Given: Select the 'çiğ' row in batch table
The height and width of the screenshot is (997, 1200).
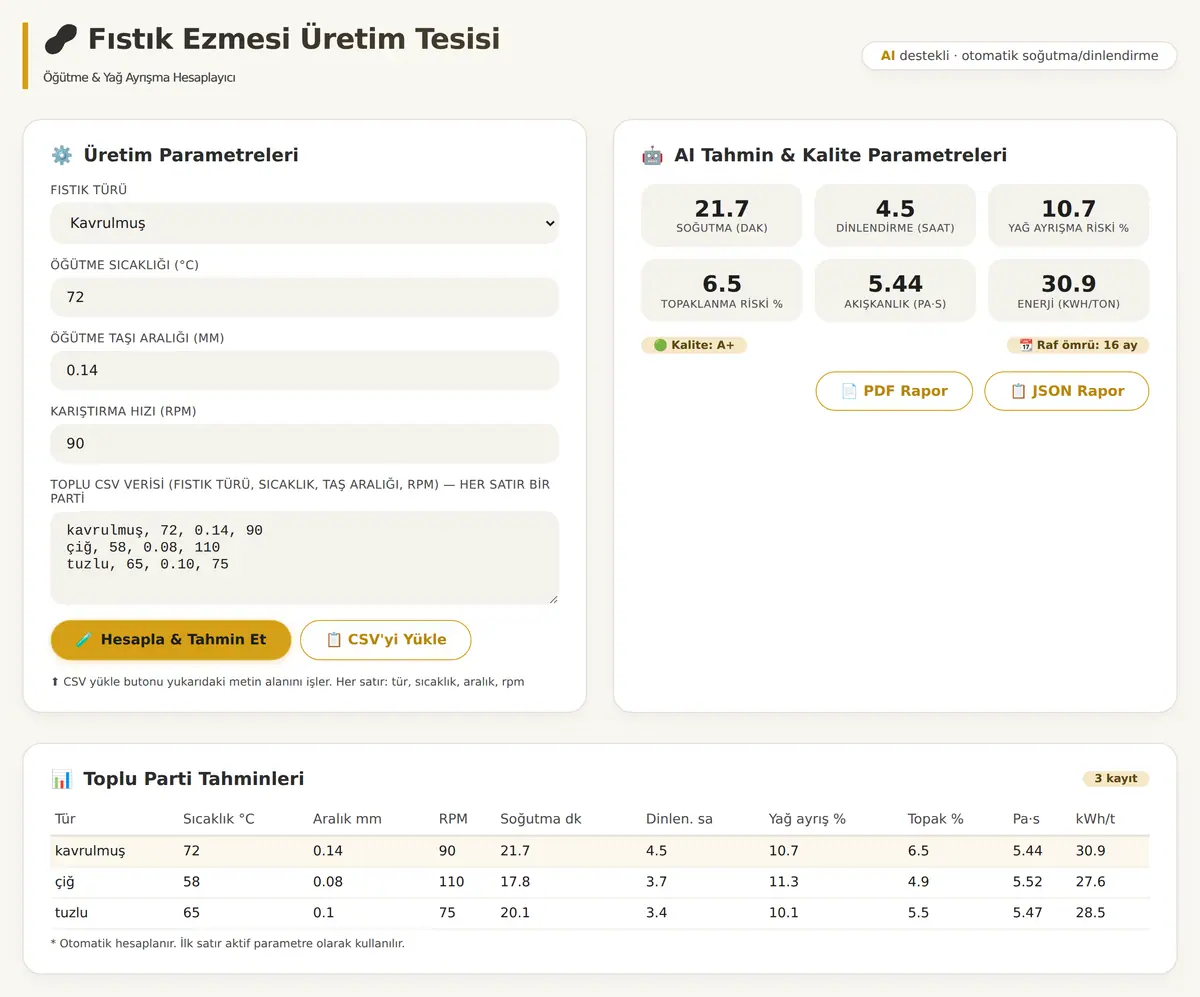Looking at the screenshot, I should click(600, 882).
